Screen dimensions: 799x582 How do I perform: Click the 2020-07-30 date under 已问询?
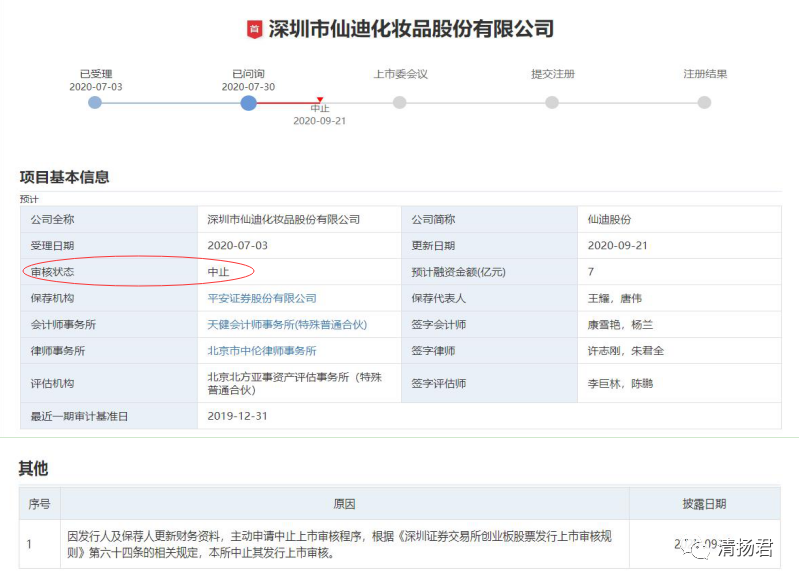click(248, 87)
